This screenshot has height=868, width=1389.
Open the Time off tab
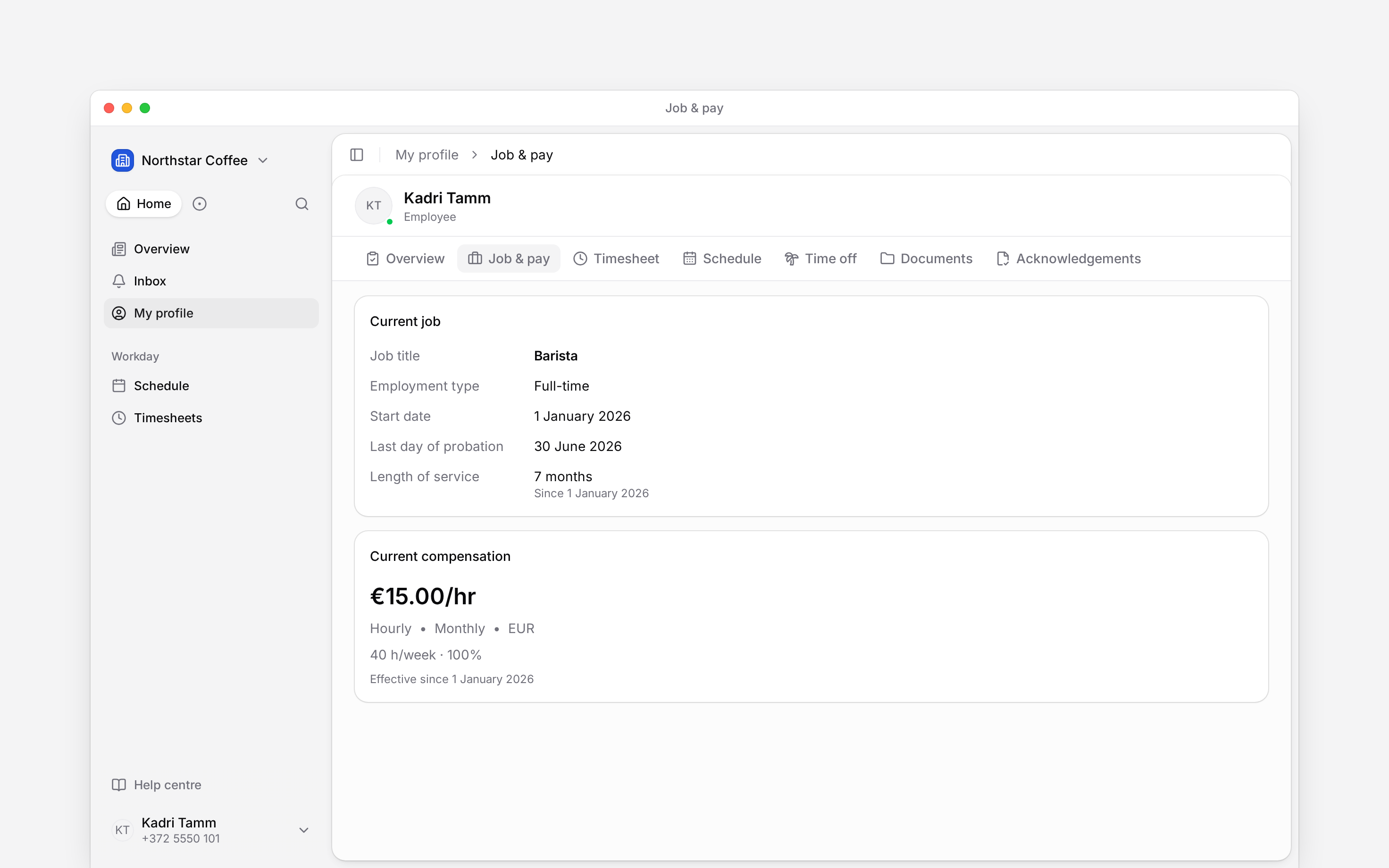tap(821, 259)
